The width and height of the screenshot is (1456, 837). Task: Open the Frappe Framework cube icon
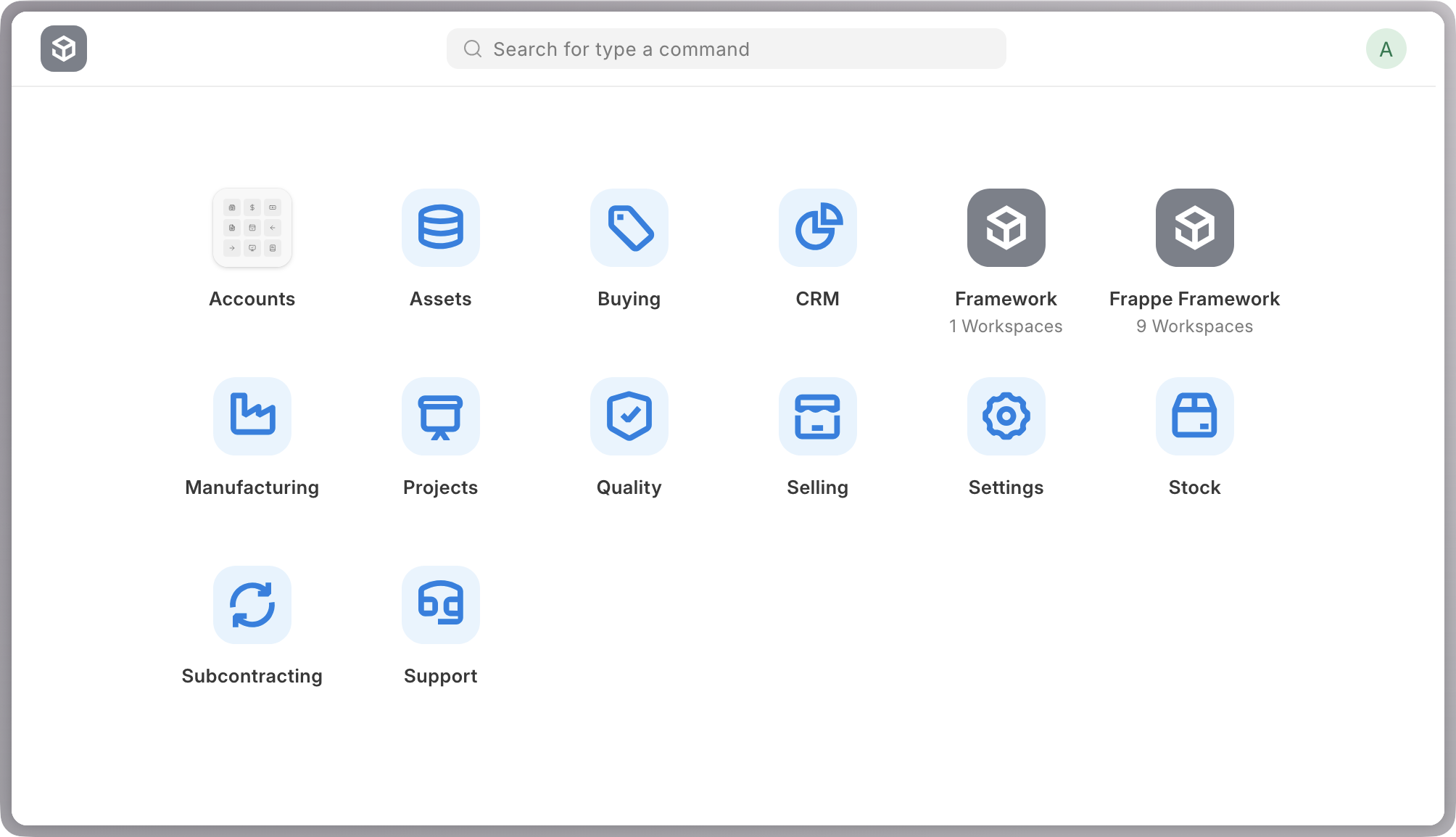(1194, 228)
